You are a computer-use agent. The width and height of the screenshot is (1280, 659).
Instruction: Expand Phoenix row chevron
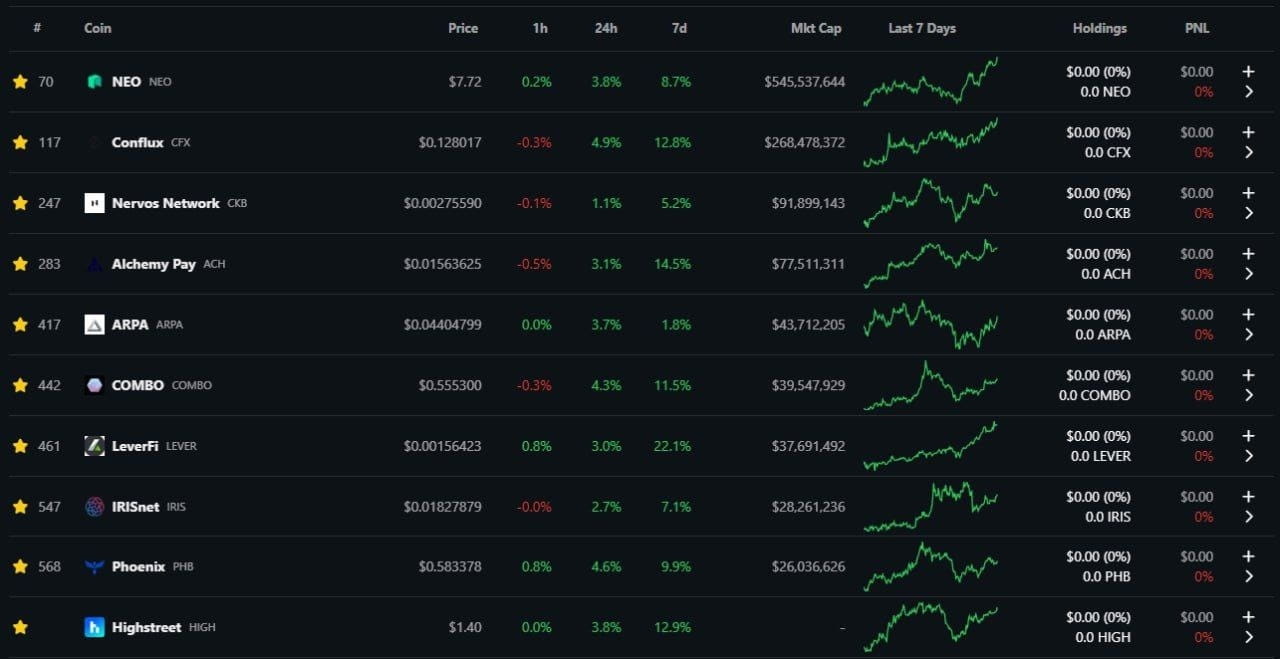[x=1249, y=577]
